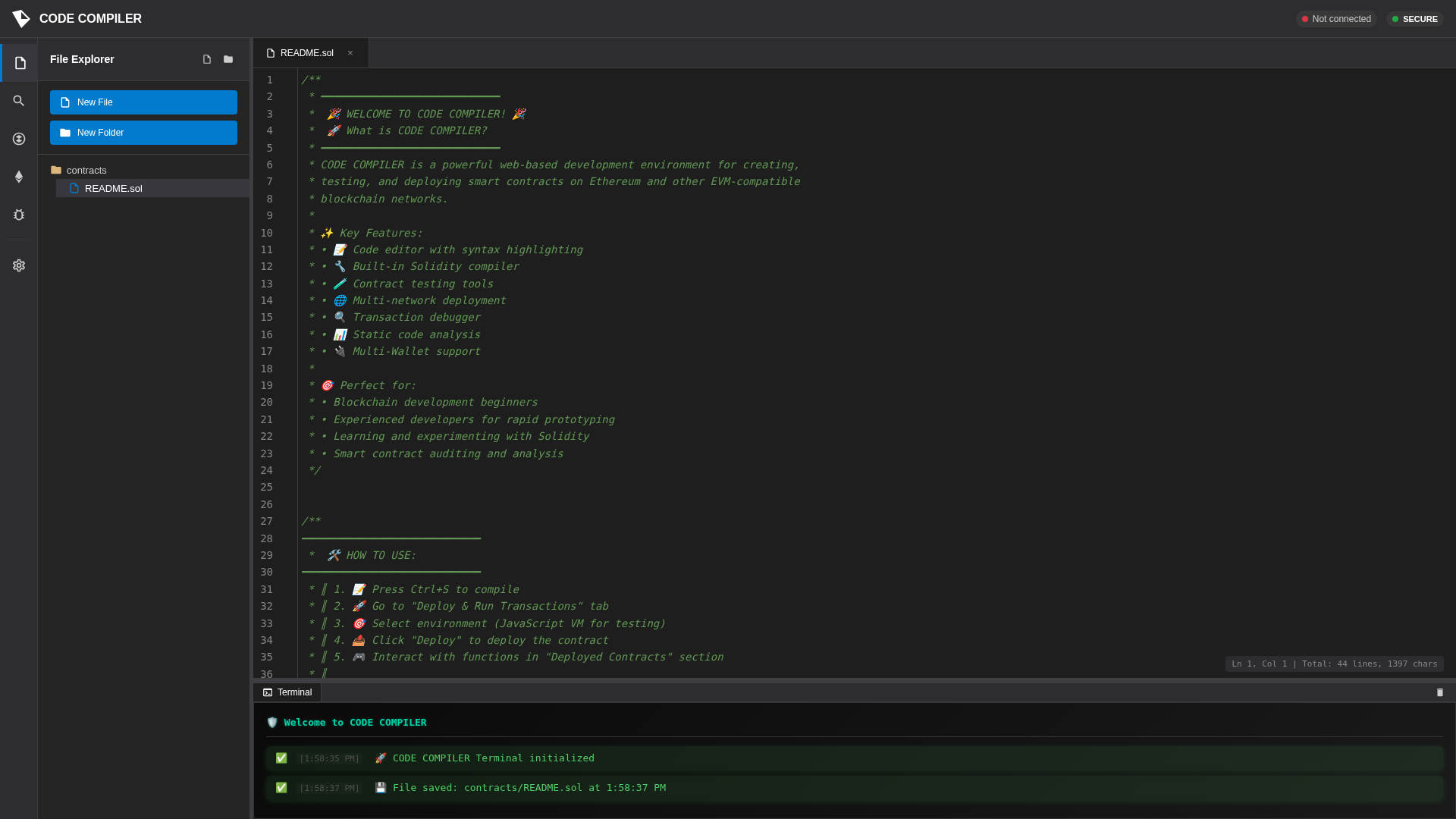The width and height of the screenshot is (1456, 819).
Task: Click the CODE COMPILER logo icon
Action: click(21, 19)
